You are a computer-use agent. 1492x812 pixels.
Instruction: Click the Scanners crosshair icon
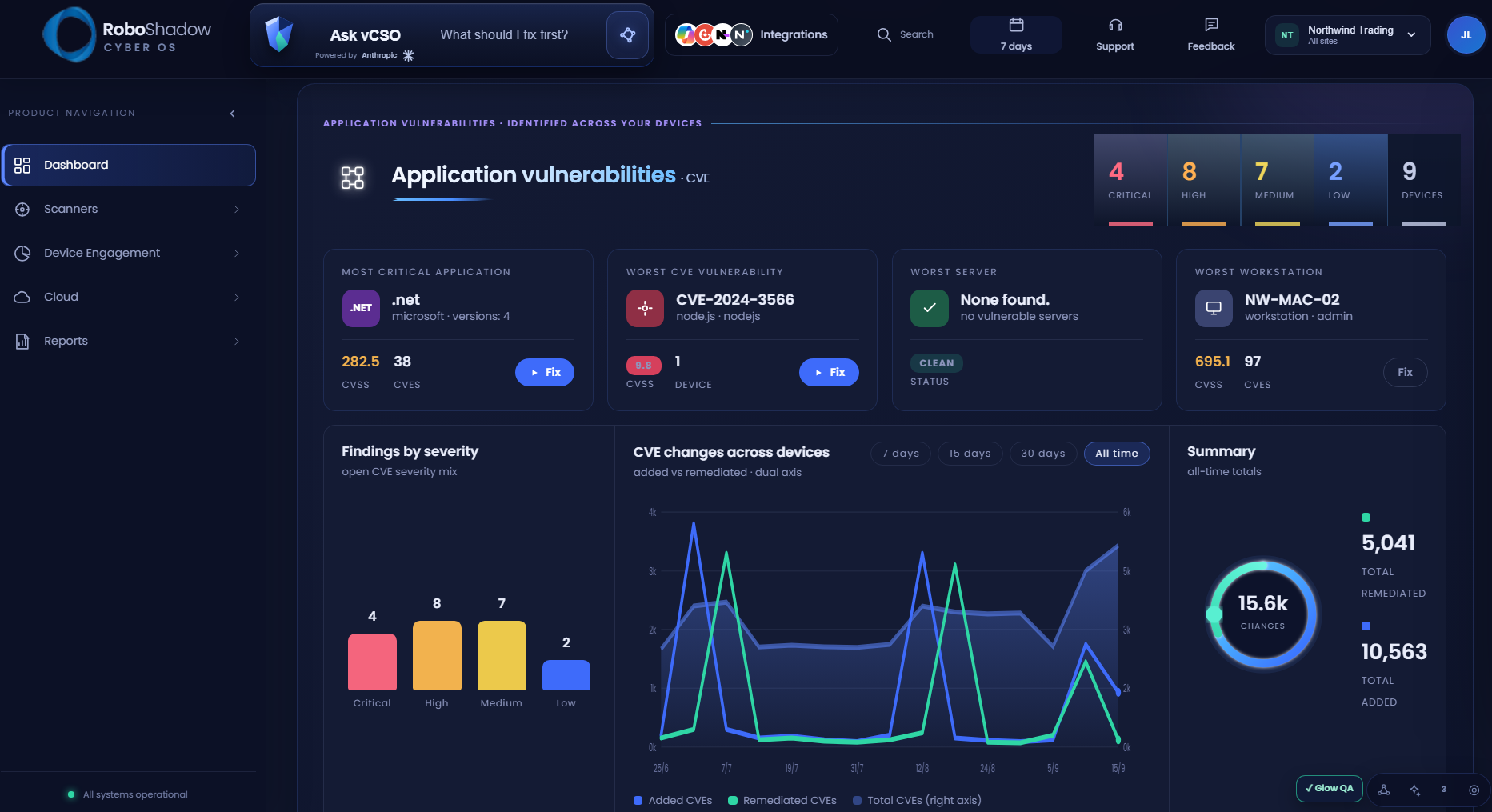coord(22,210)
